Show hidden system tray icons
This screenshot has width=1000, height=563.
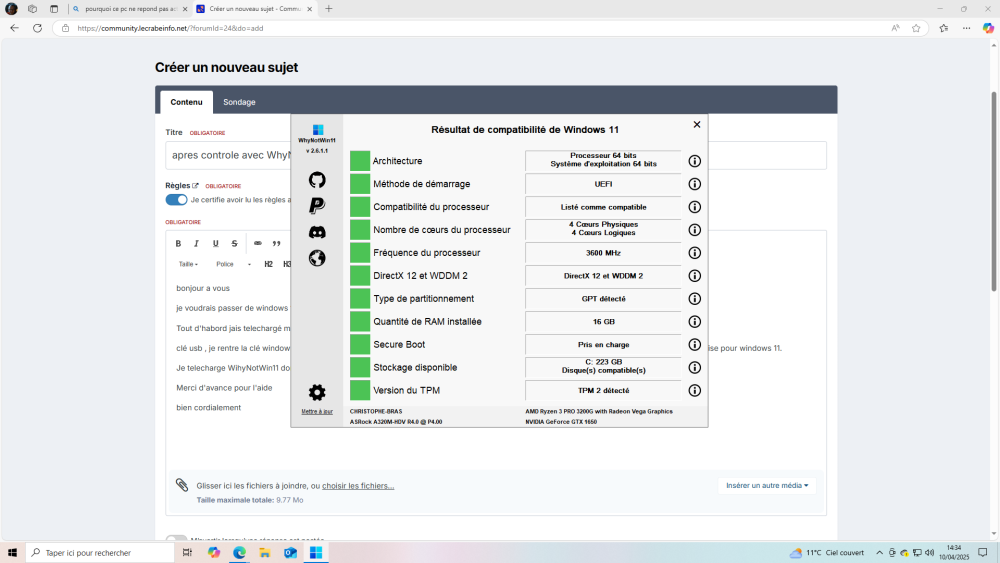tap(879, 553)
